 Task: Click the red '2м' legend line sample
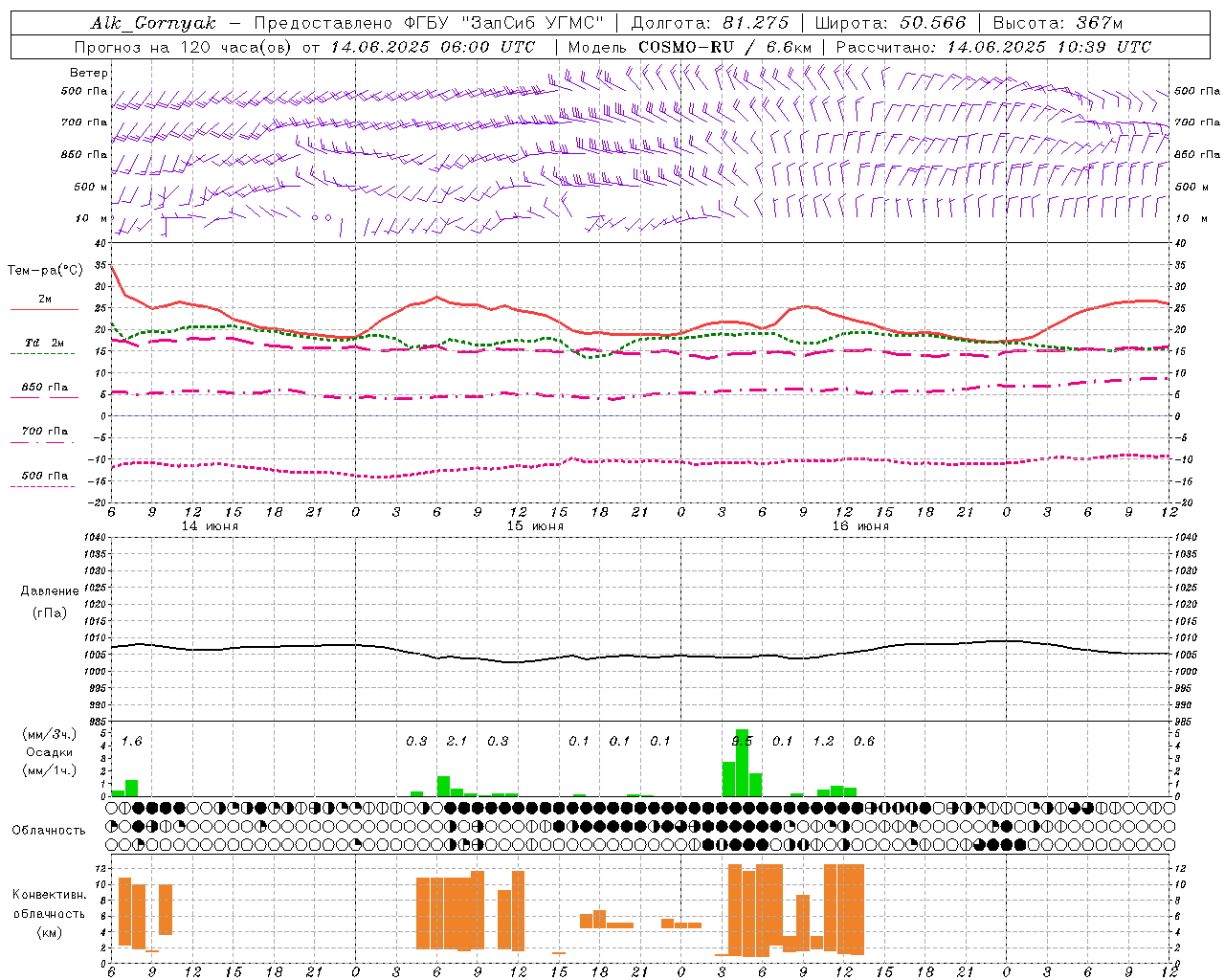click(x=44, y=309)
